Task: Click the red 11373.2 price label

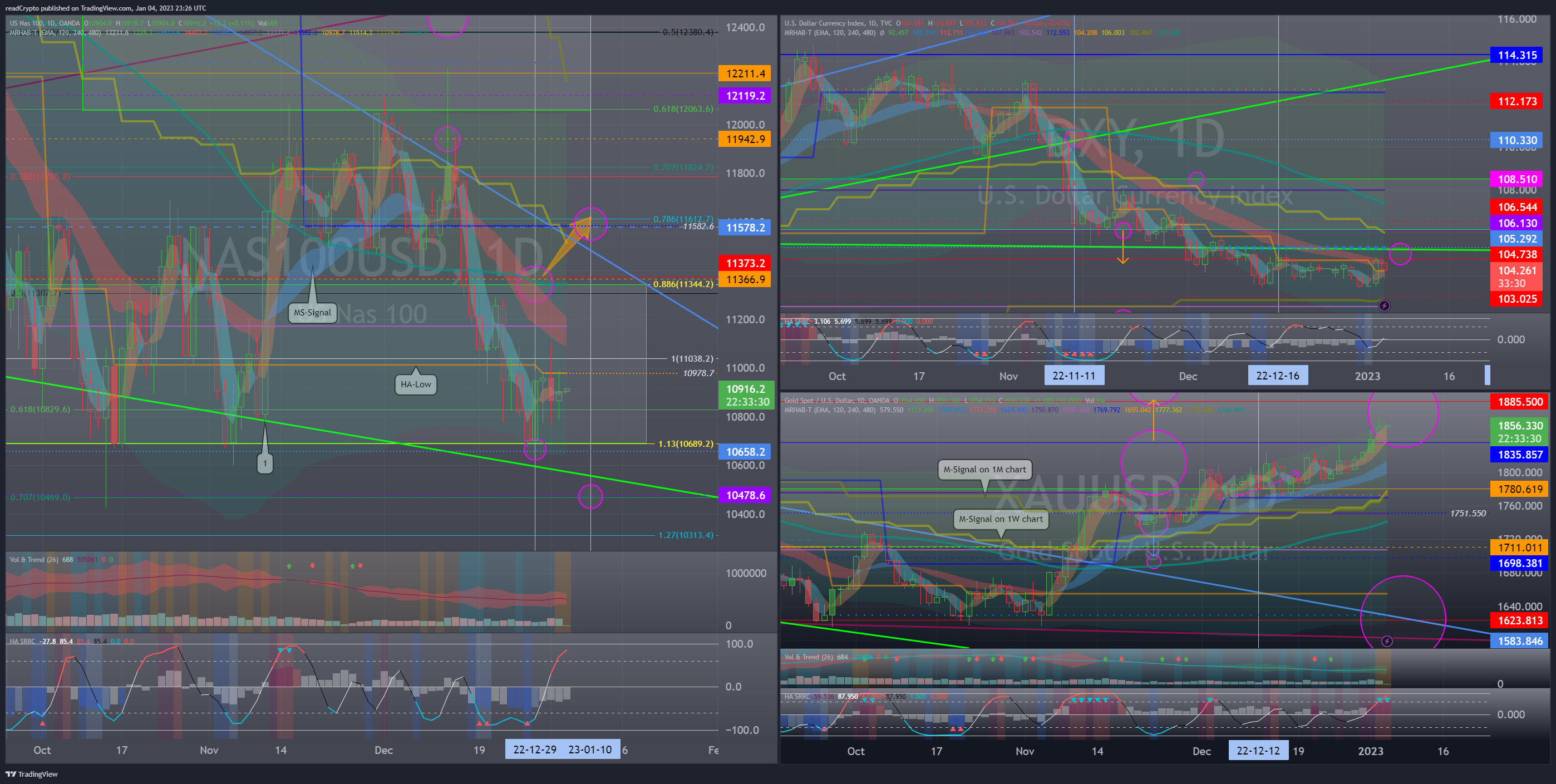Action: [744, 263]
